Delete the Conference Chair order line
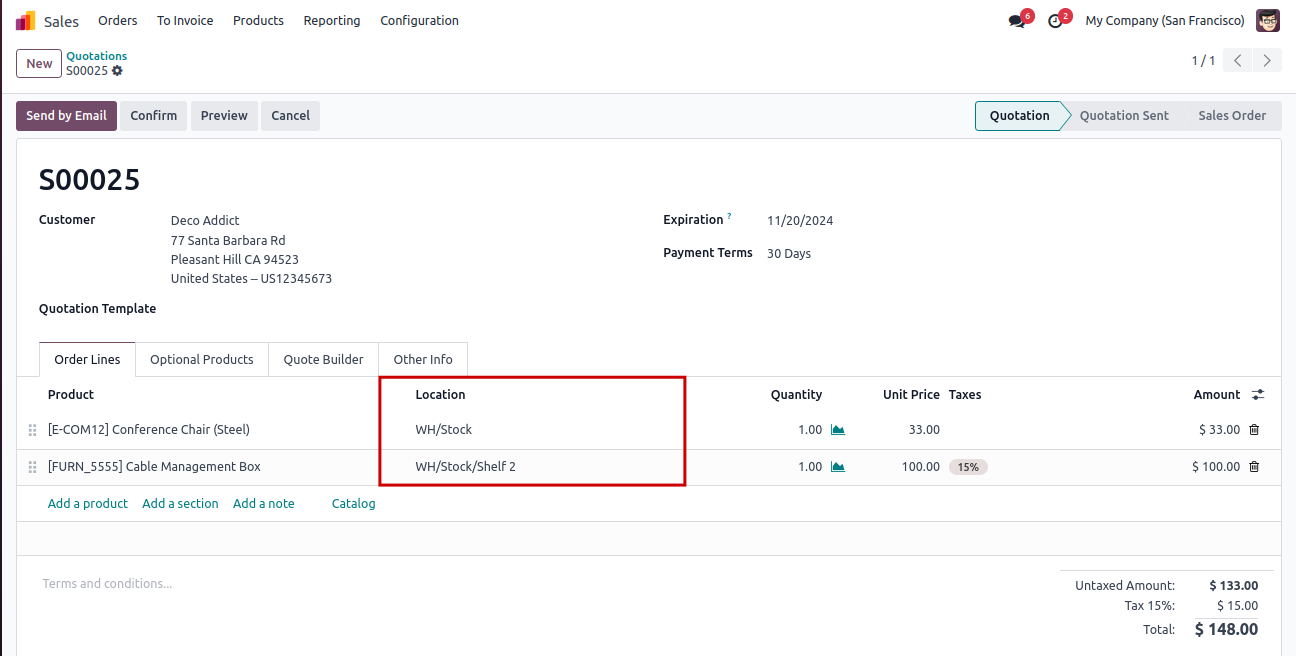 1254,430
